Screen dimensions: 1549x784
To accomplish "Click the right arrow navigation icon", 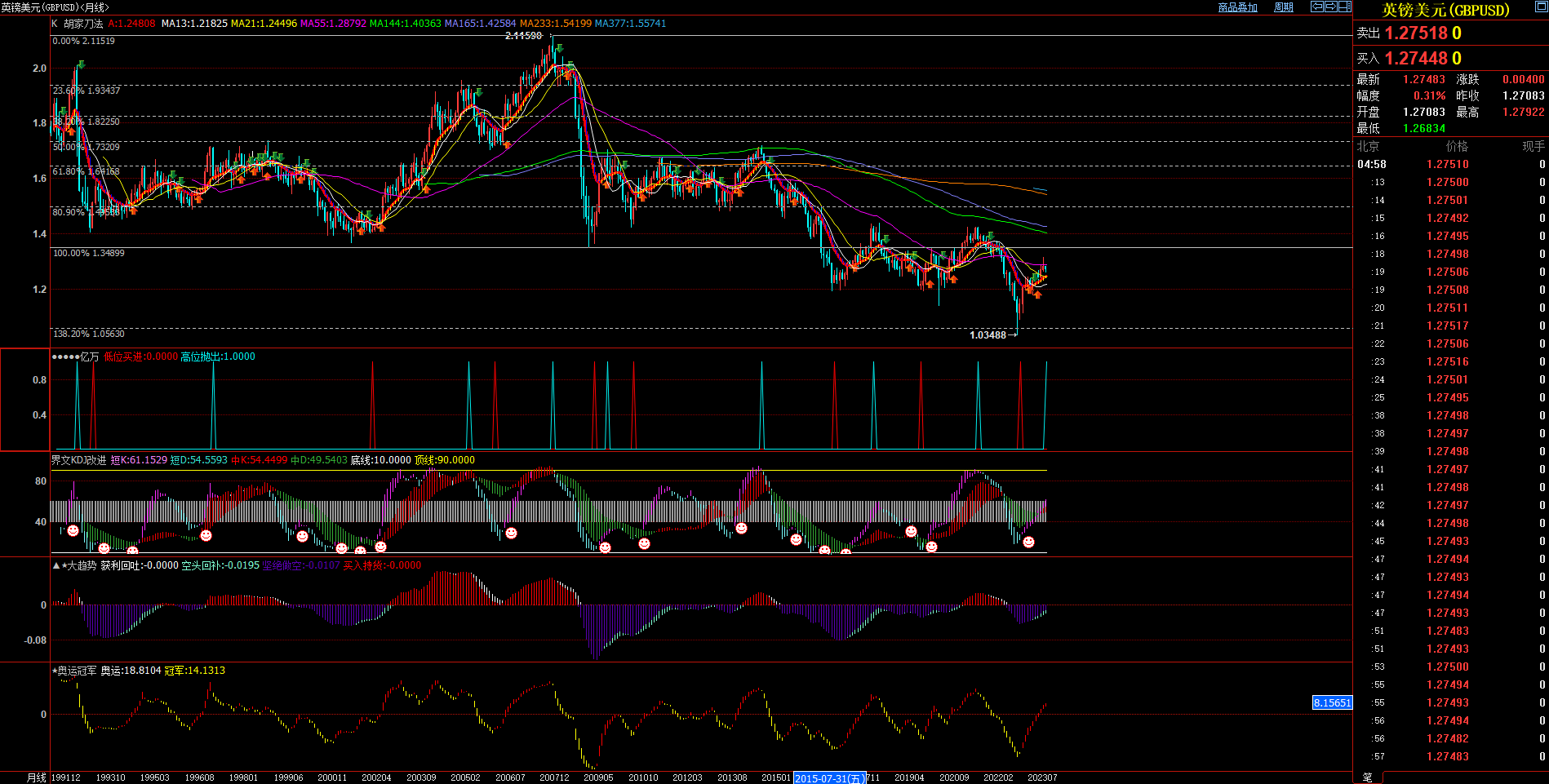I will click(1330, 7).
